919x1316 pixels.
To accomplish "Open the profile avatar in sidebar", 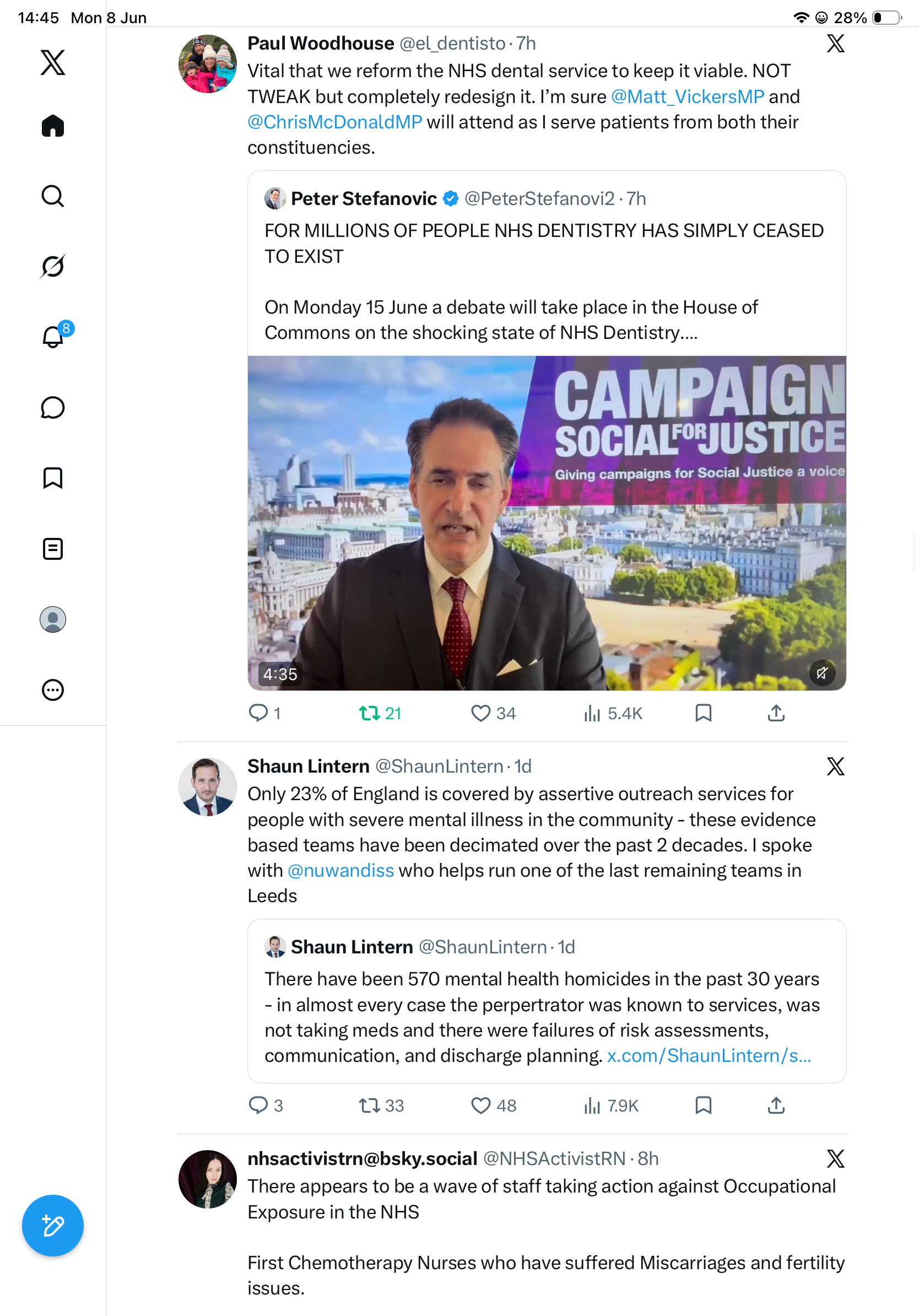I will point(53,619).
